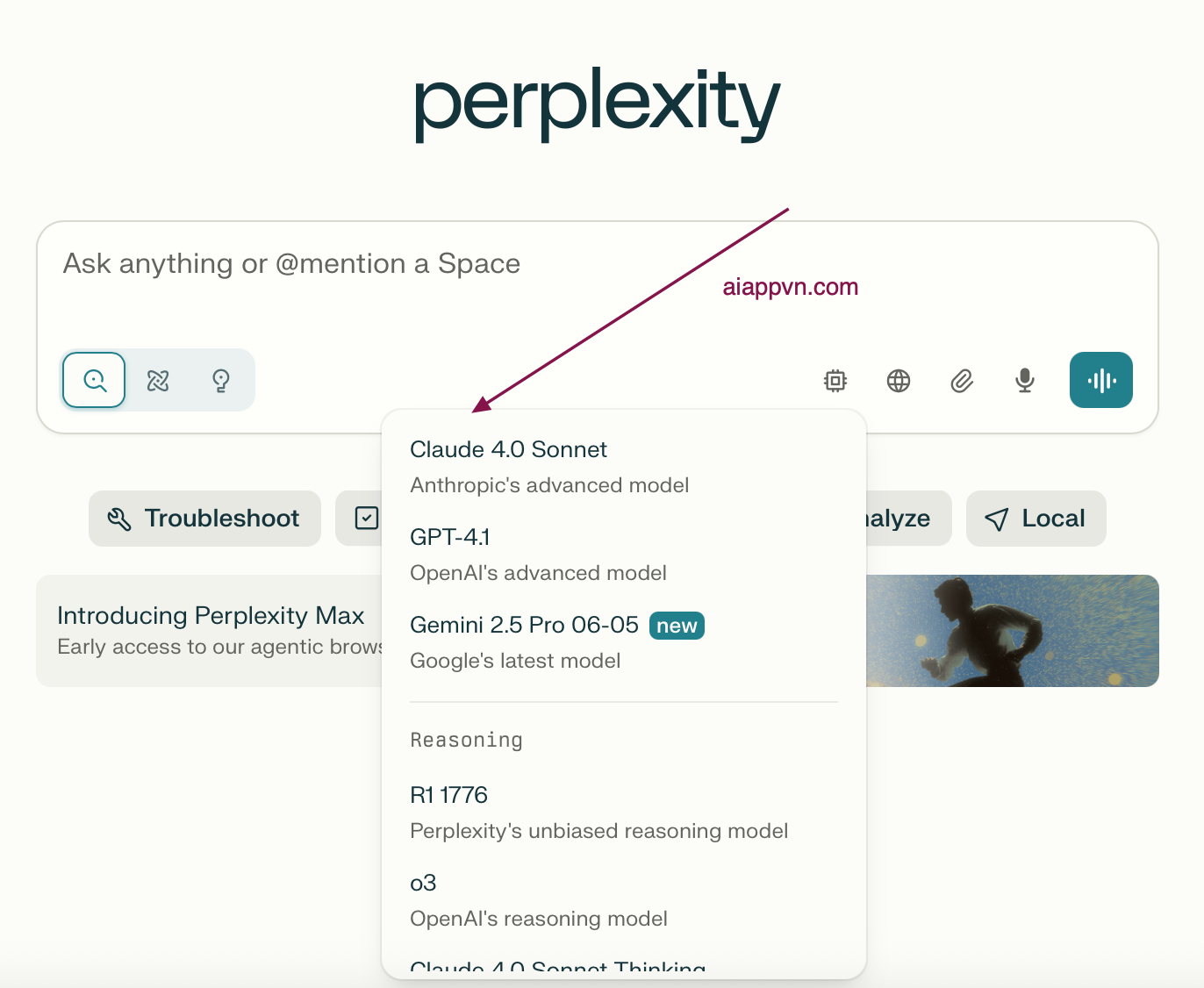Viewport: 1204px width, 988px height.
Task: Open the sources globe icon
Action: [899, 380]
